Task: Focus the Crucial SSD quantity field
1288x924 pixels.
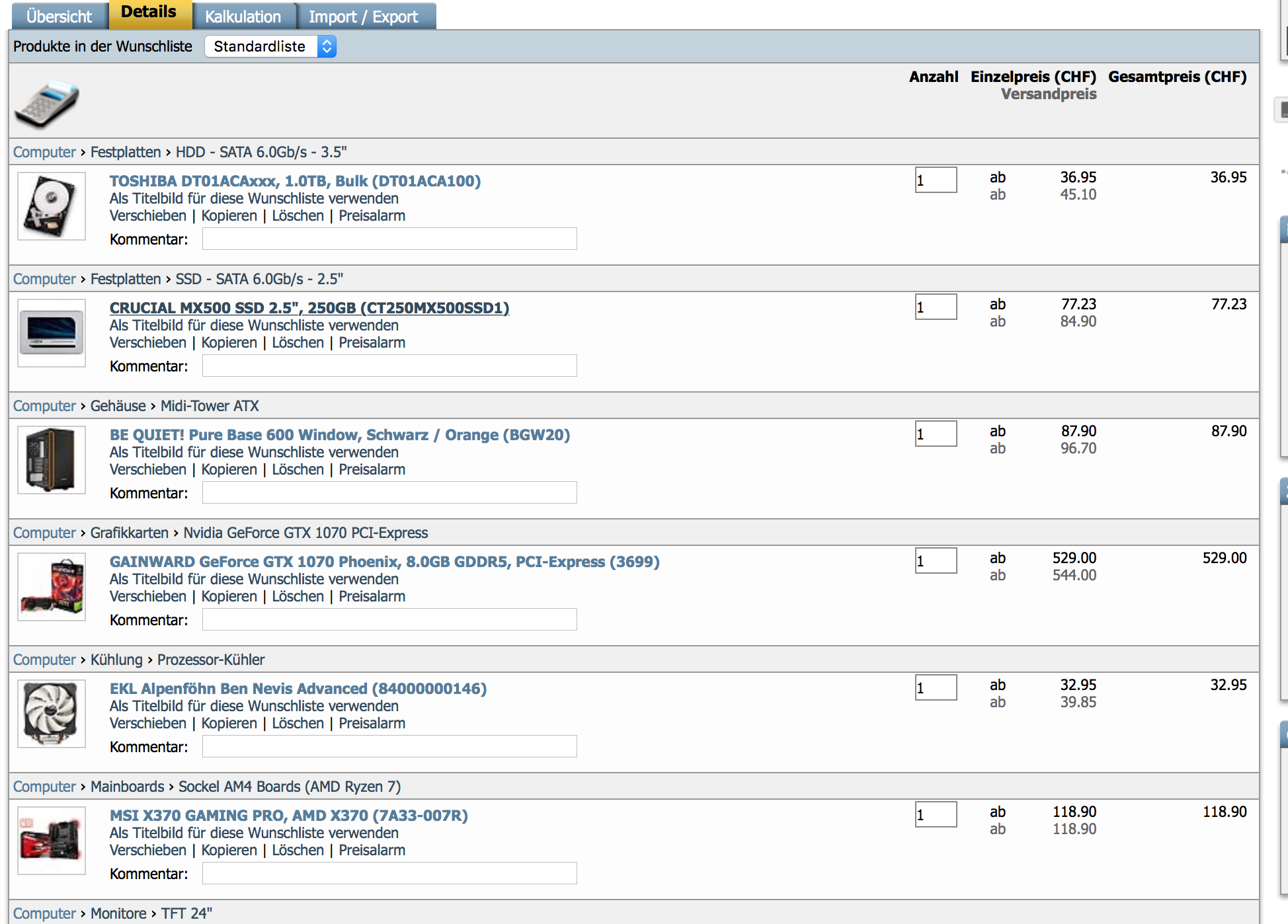Action: tap(936, 307)
